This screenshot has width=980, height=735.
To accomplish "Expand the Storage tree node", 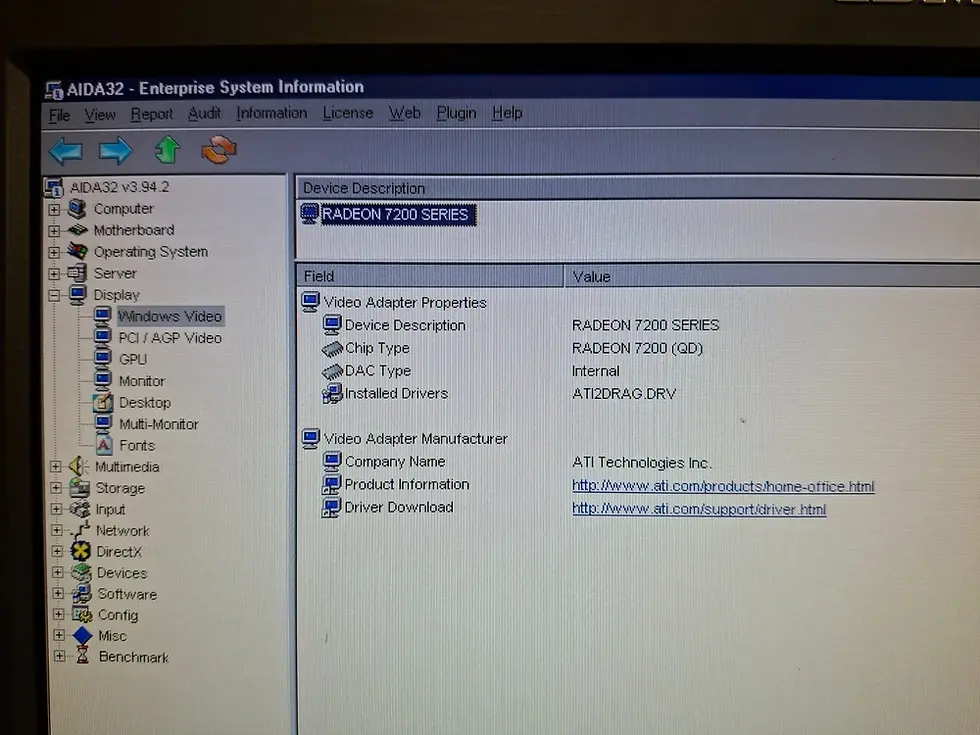I will point(56,488).
